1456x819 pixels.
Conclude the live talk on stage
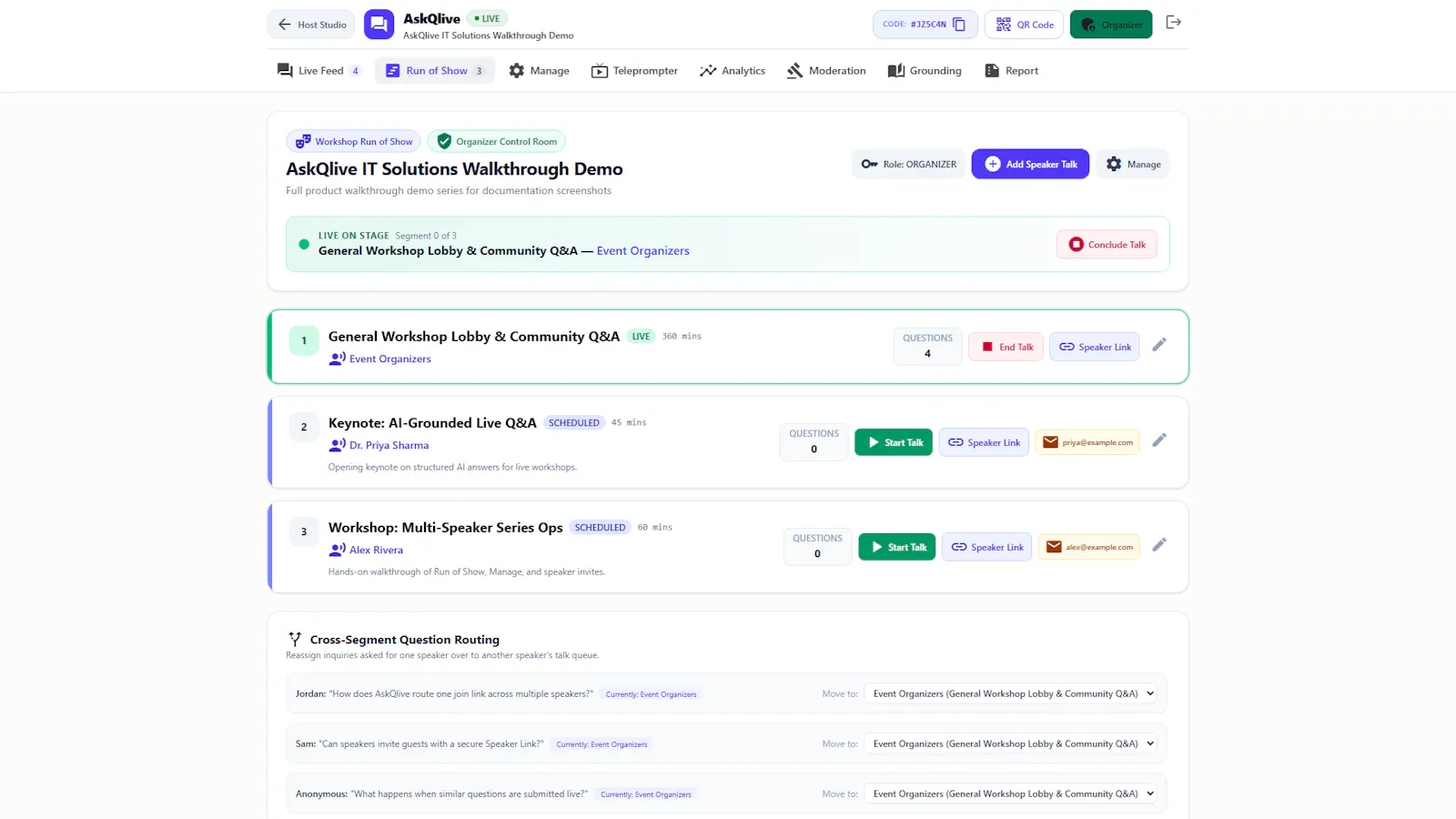coord(1107,244)
